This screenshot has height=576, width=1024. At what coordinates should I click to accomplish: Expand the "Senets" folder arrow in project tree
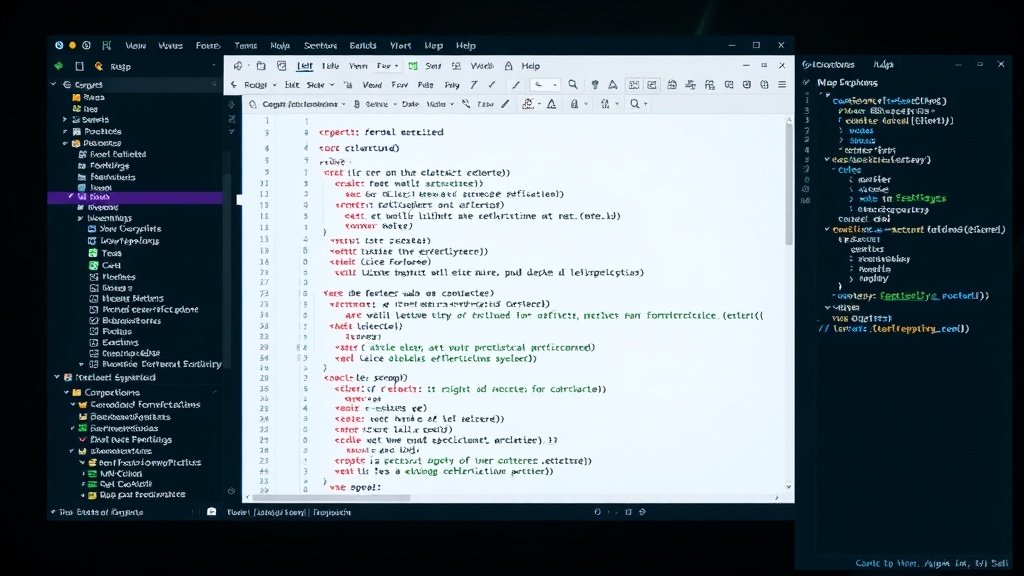click(x=65, y=120)
